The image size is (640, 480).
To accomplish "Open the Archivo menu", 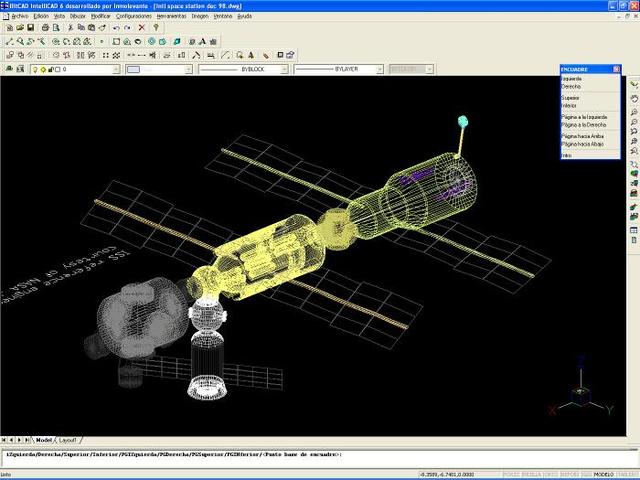I will [20, 16].
